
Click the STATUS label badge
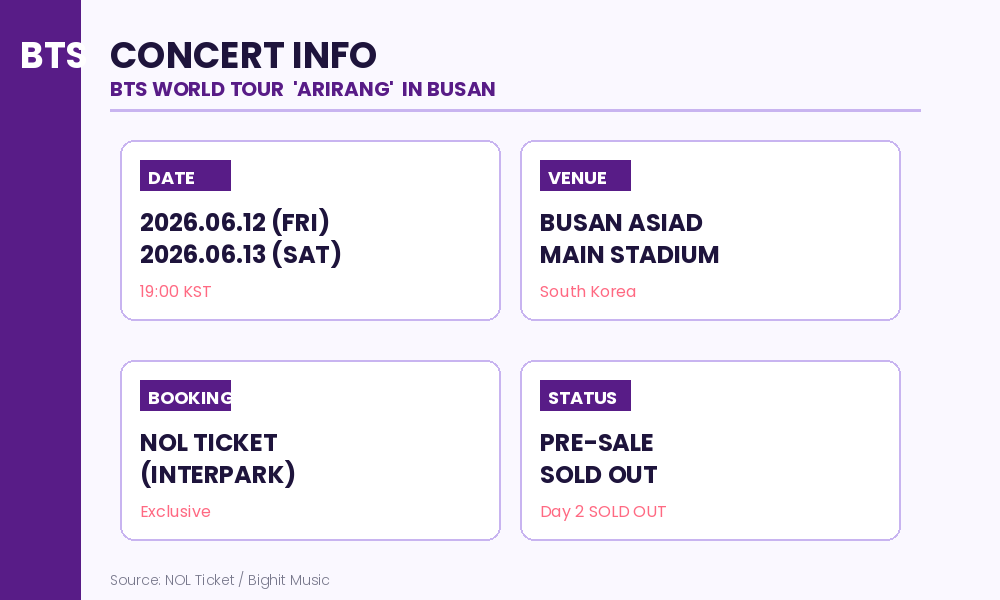(585, 395)
